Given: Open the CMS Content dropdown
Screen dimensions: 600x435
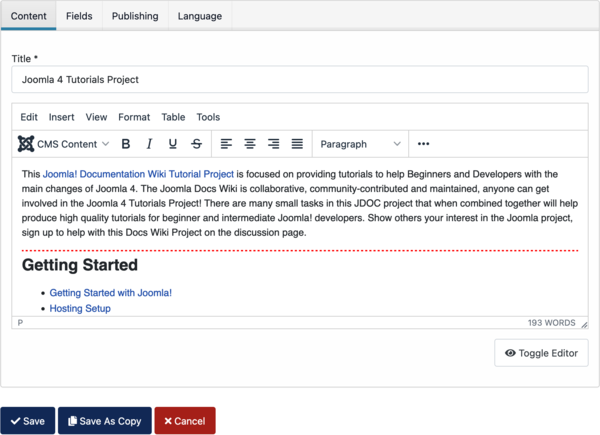Looking at the screenshot, I should pos(64,144).
